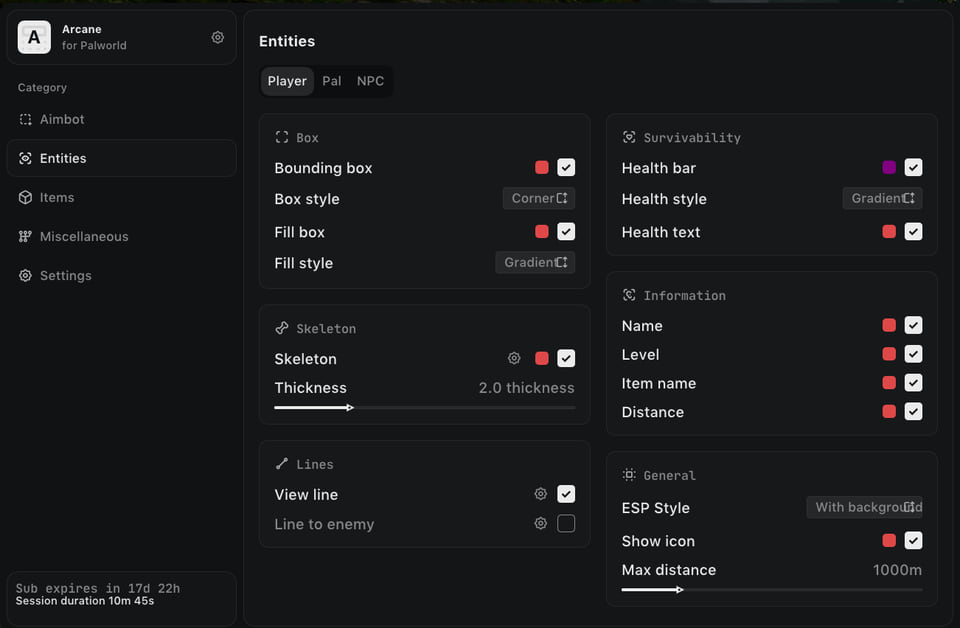Open the Box style Corner dropdown
This screenshot has height=628, width=960.
pos(539,198)
